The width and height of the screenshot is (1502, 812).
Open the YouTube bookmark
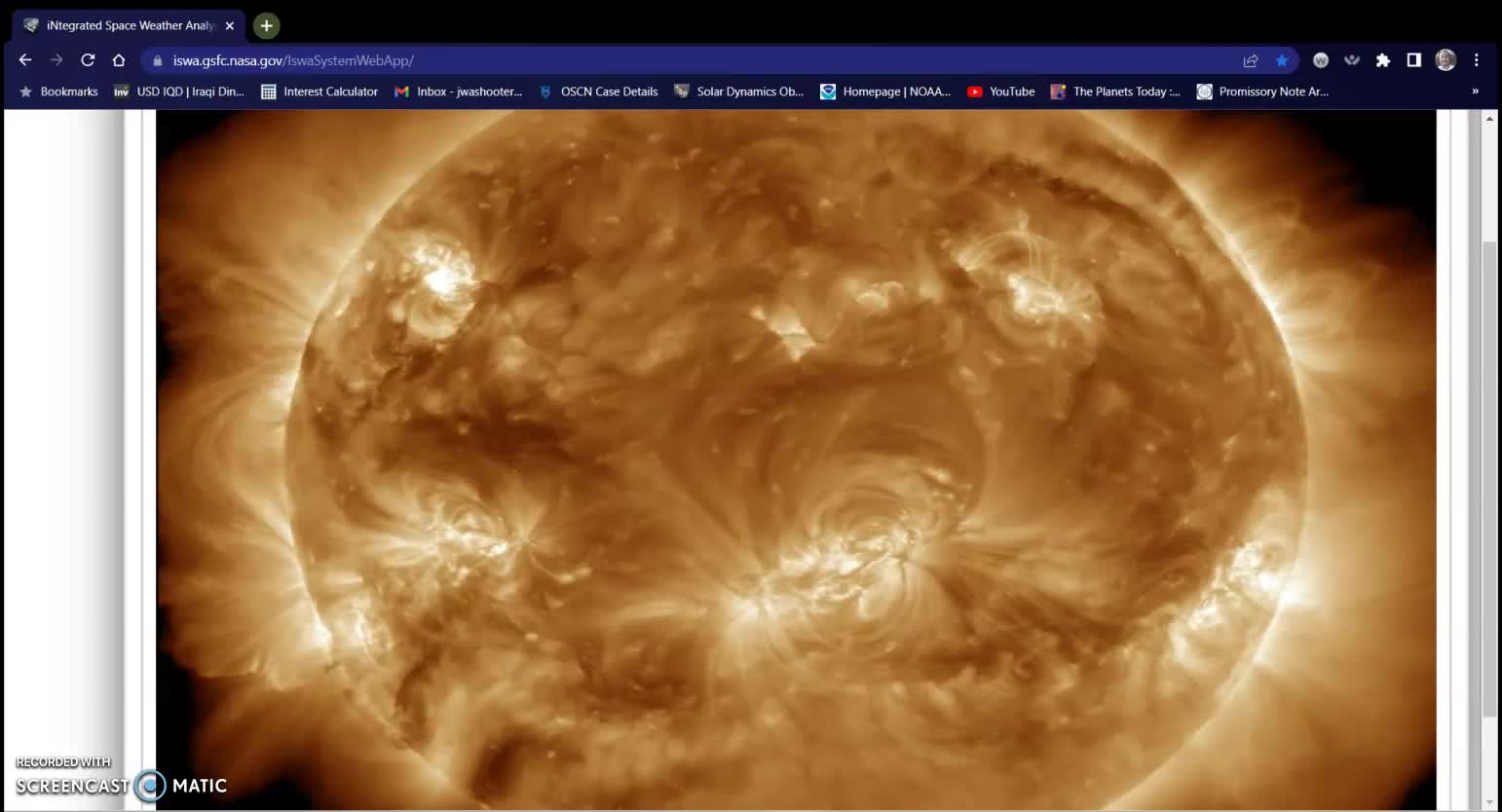[x=1001, y=92]
